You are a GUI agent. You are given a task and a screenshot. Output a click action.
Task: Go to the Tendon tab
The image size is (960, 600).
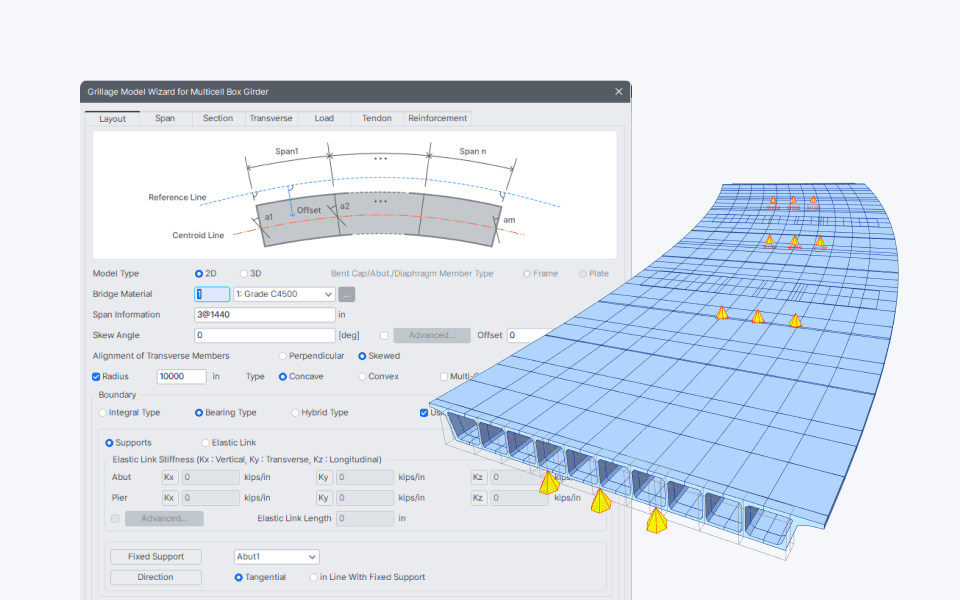pos(377,118)
